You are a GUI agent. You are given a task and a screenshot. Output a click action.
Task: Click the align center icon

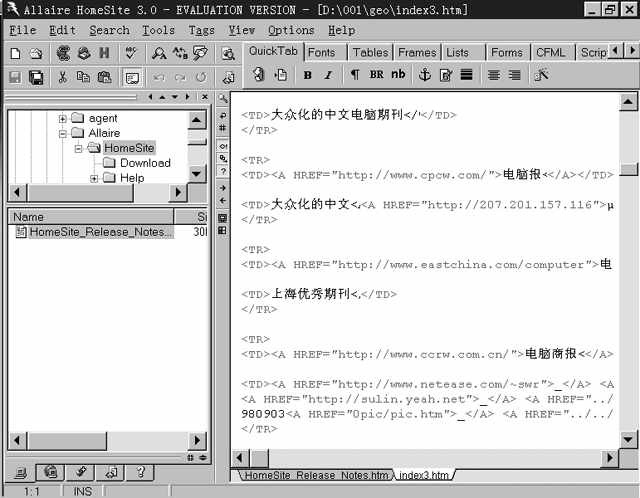493,75
